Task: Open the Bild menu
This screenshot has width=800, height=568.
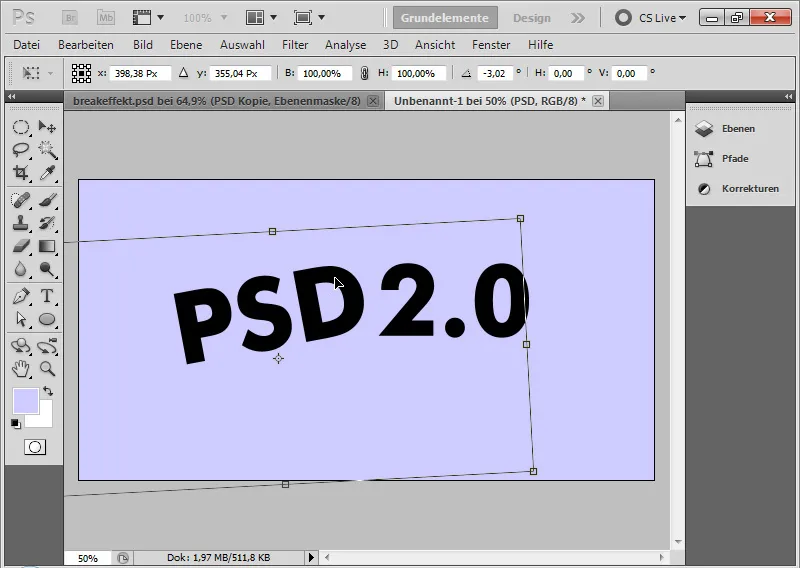Action: pyautogui.click(x=143, y=45)
